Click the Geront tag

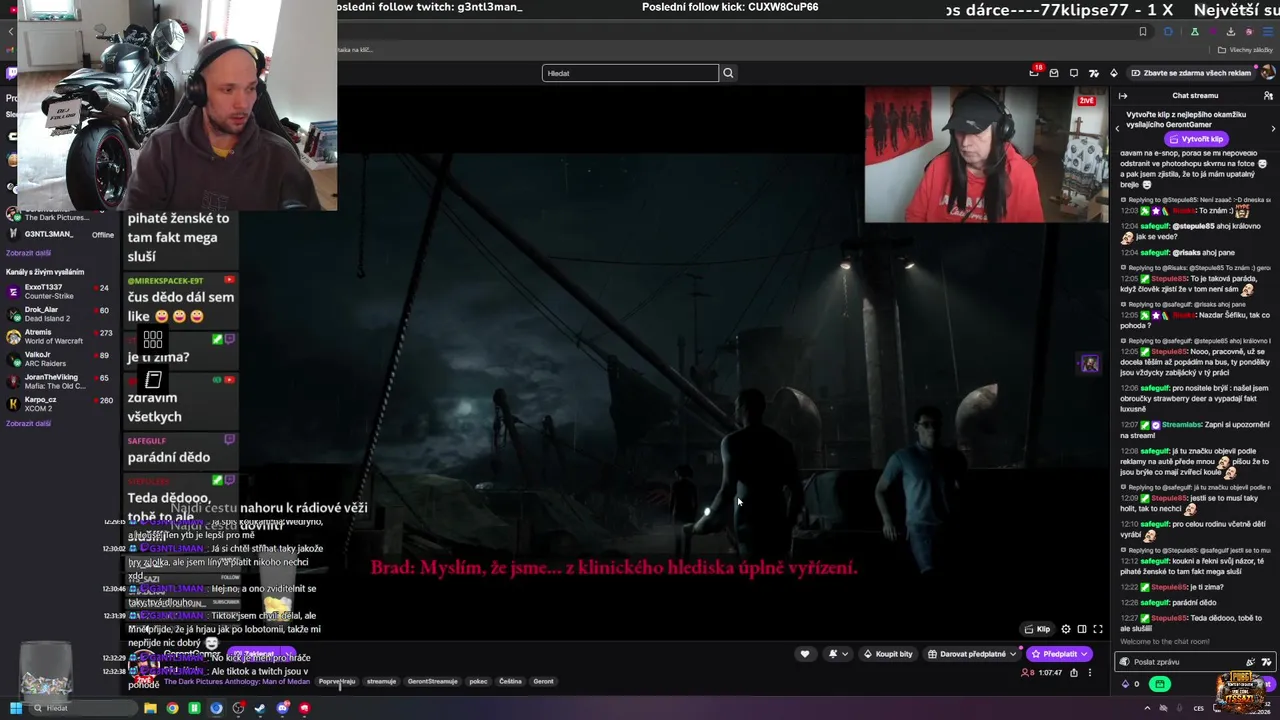(x=543, y=681)
